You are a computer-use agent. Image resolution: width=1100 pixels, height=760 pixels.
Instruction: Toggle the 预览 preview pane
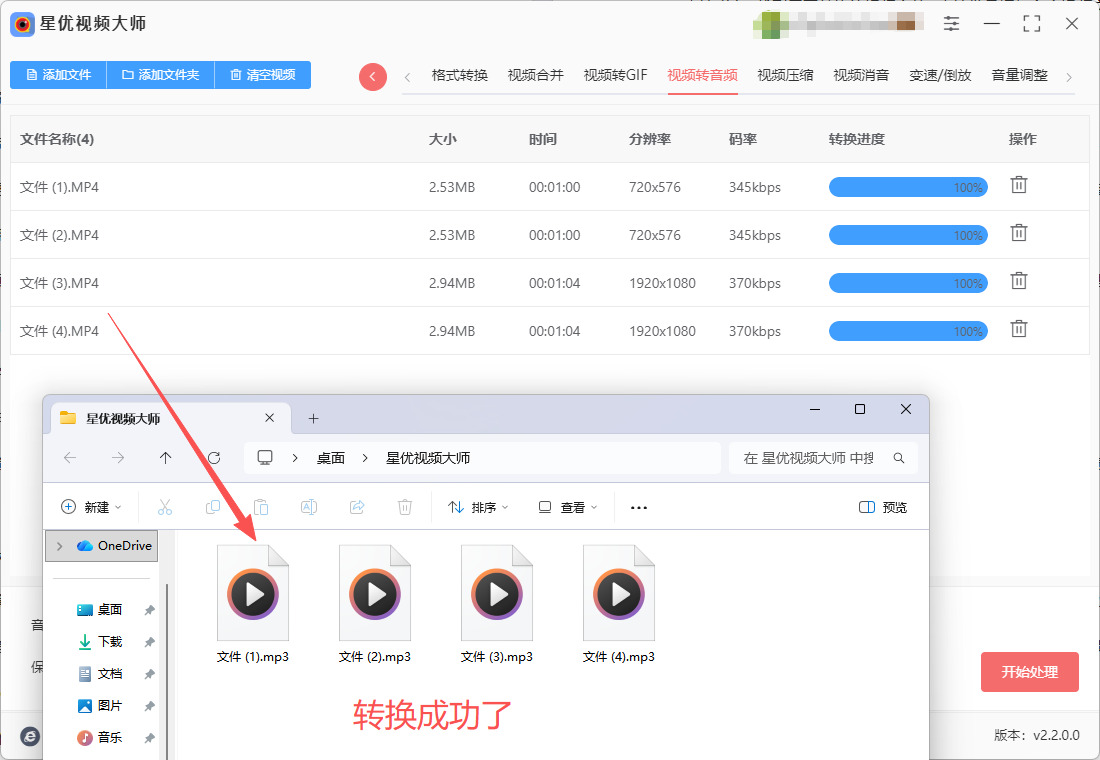883,507
